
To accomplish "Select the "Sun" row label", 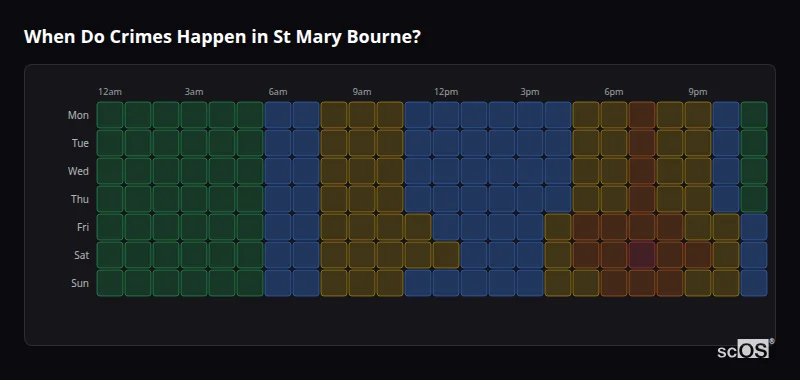I will pyautogui.click(x=80, y=283).
